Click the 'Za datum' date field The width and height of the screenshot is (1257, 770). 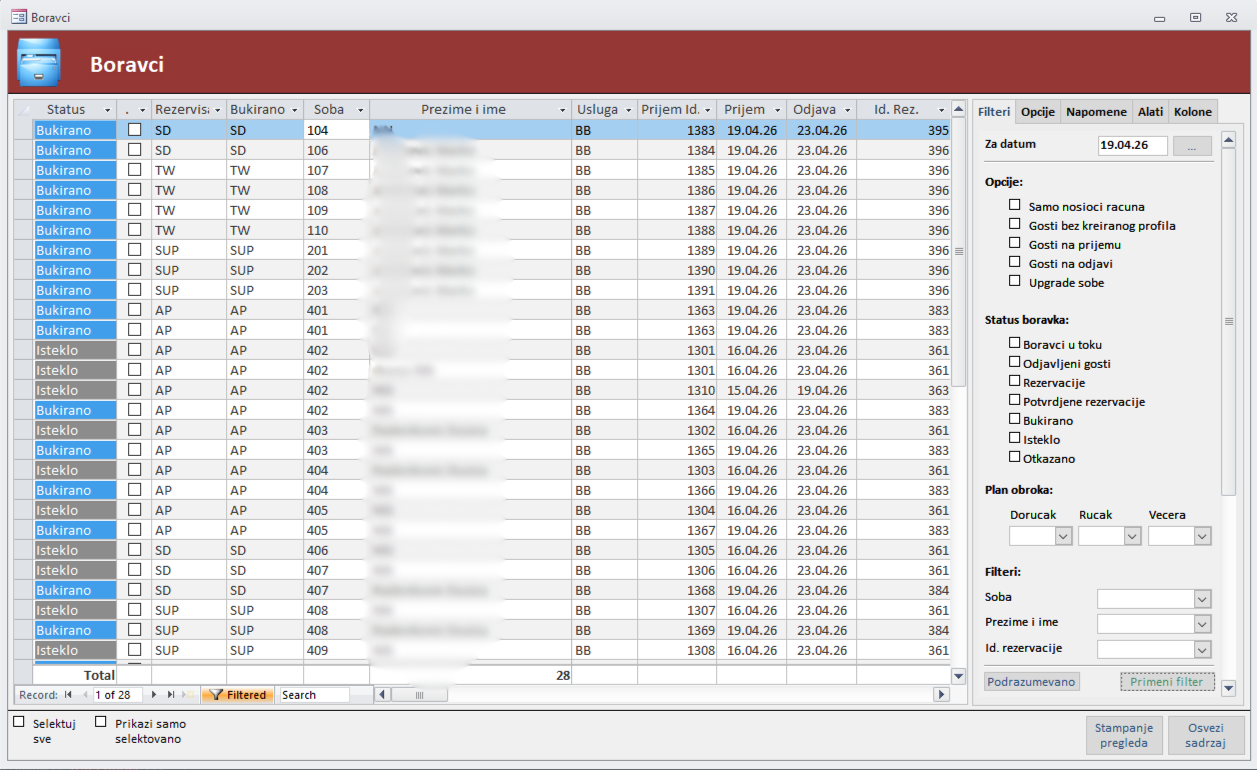pyautogui.click(x=1132, y=146)
